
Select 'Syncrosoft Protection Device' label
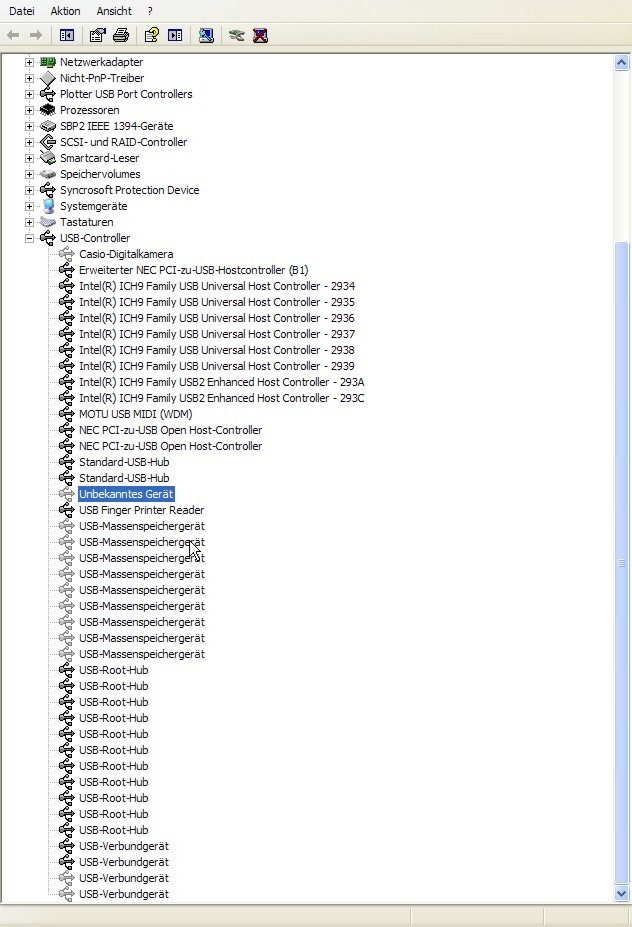pos(129,190)
